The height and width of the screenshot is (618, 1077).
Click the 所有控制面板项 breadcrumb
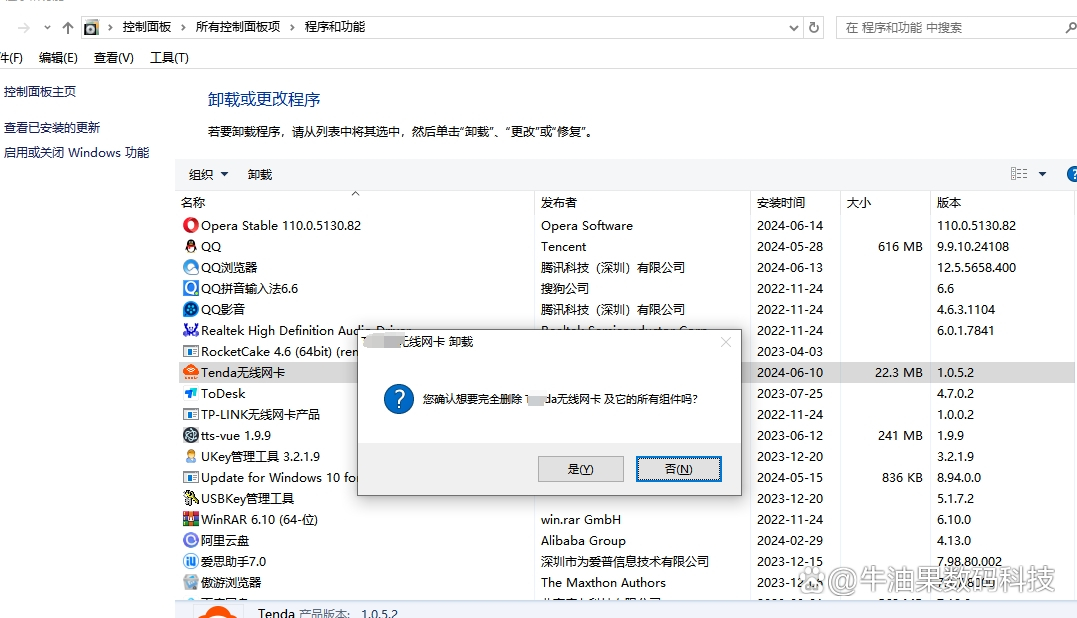pyautogui.click(x=238, y=27)
